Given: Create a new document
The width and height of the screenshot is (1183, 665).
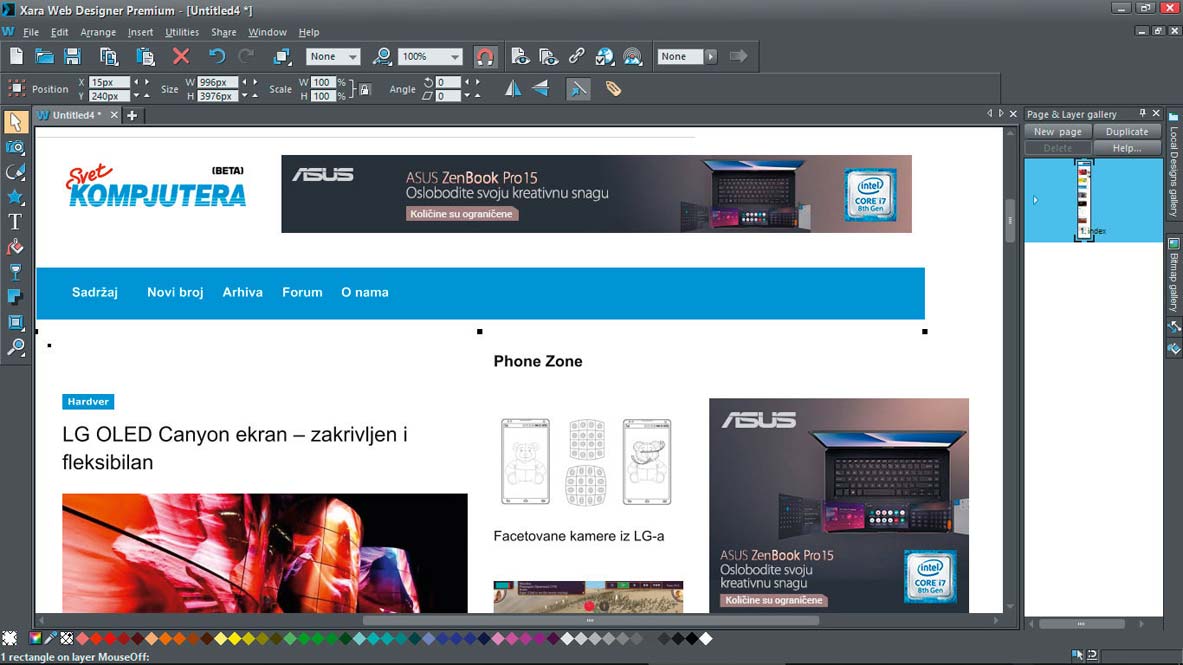Looking at the screenshot, I should point(16,56).
